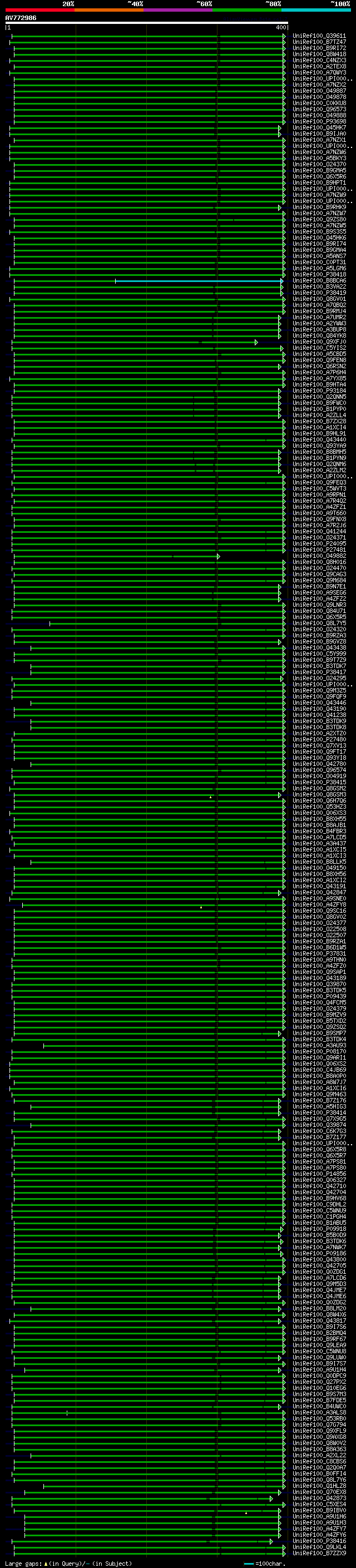This screenshot has height=1568, width=356.
Task: Click the cyan alignment bar for B8BCA6
Action: [199, 280]
